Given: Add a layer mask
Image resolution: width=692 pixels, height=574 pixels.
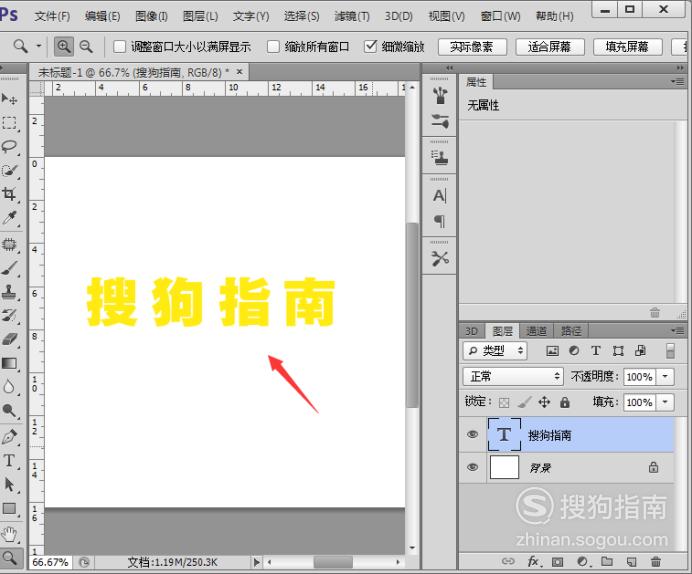Looking at the screenshot, I should tap(558, 562).
